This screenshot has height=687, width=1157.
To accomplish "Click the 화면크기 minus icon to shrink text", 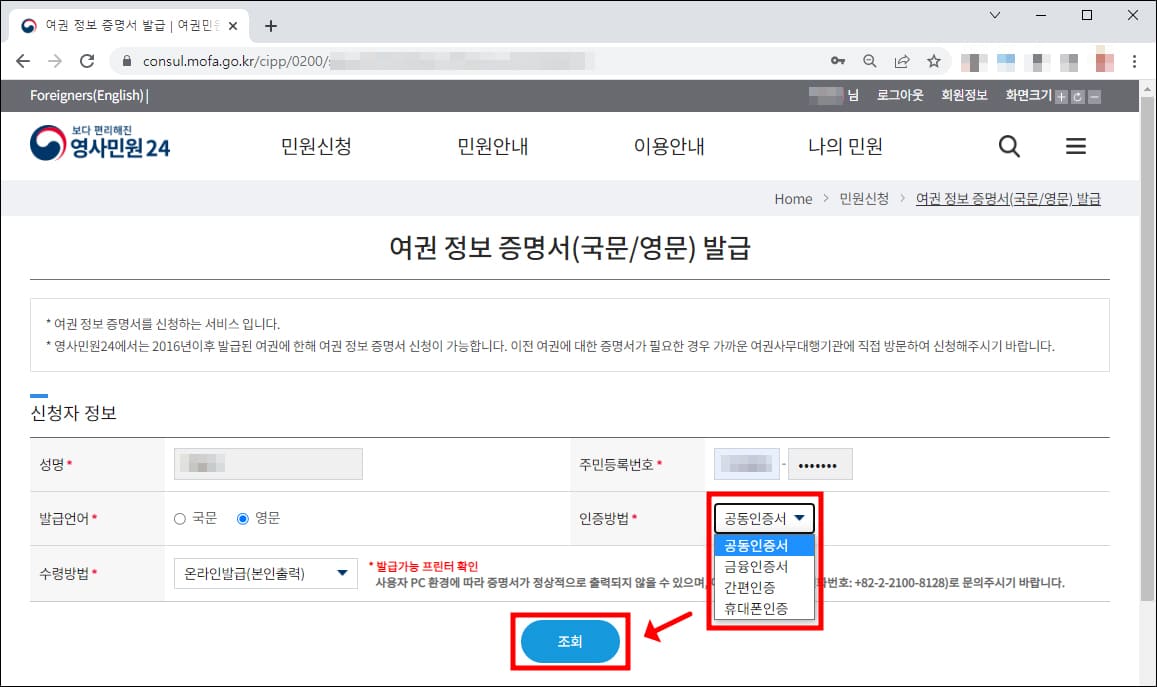I will (x=1094, y=96).
